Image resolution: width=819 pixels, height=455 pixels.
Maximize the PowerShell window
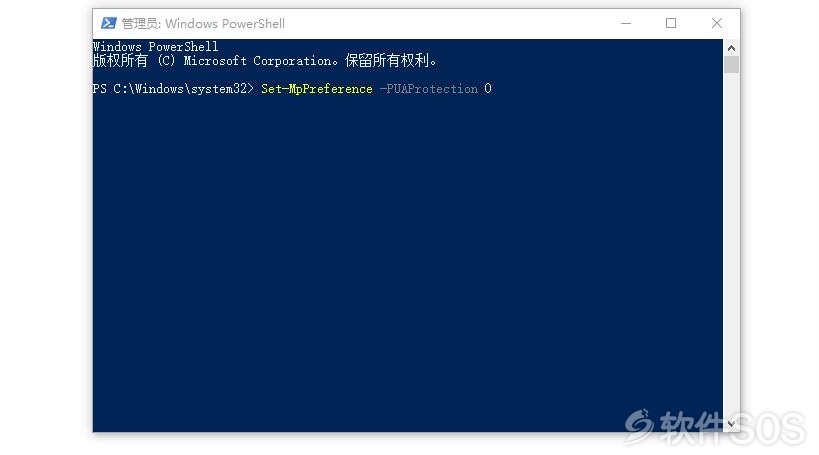[671, 24]
